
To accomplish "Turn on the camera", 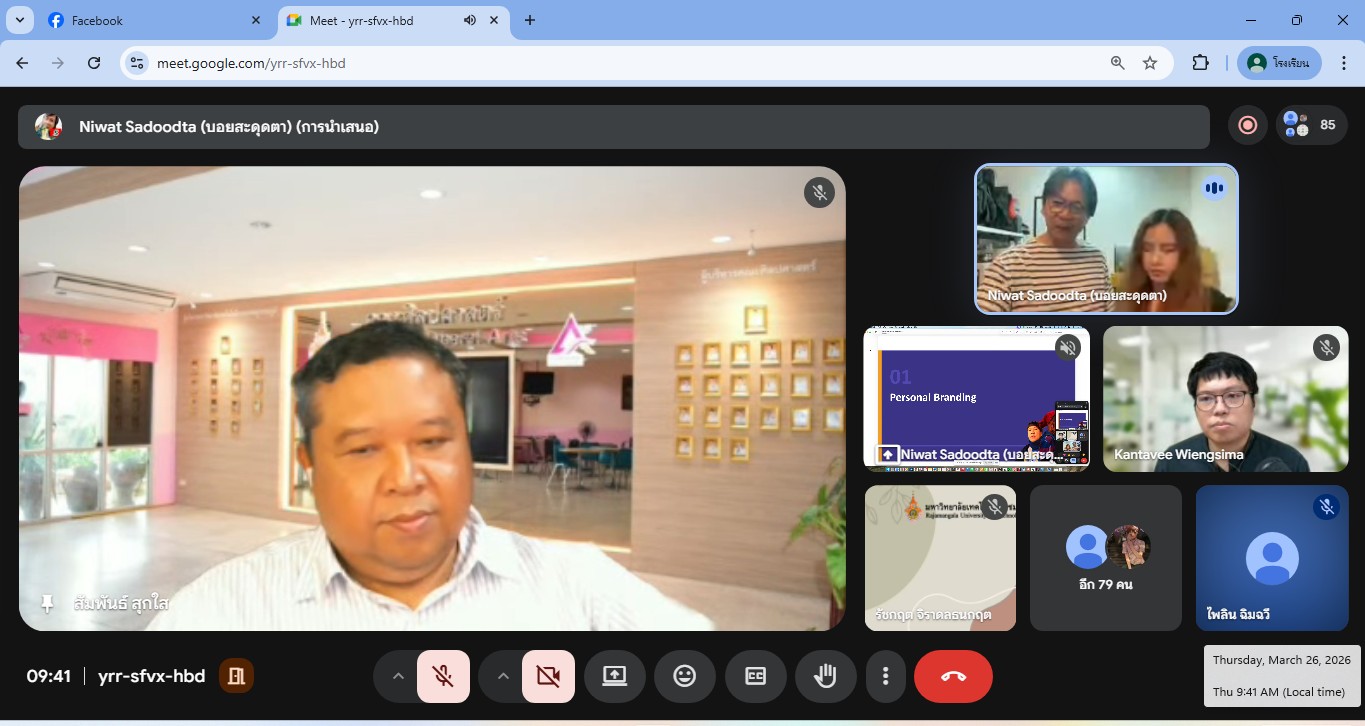I will pos(548,676).
